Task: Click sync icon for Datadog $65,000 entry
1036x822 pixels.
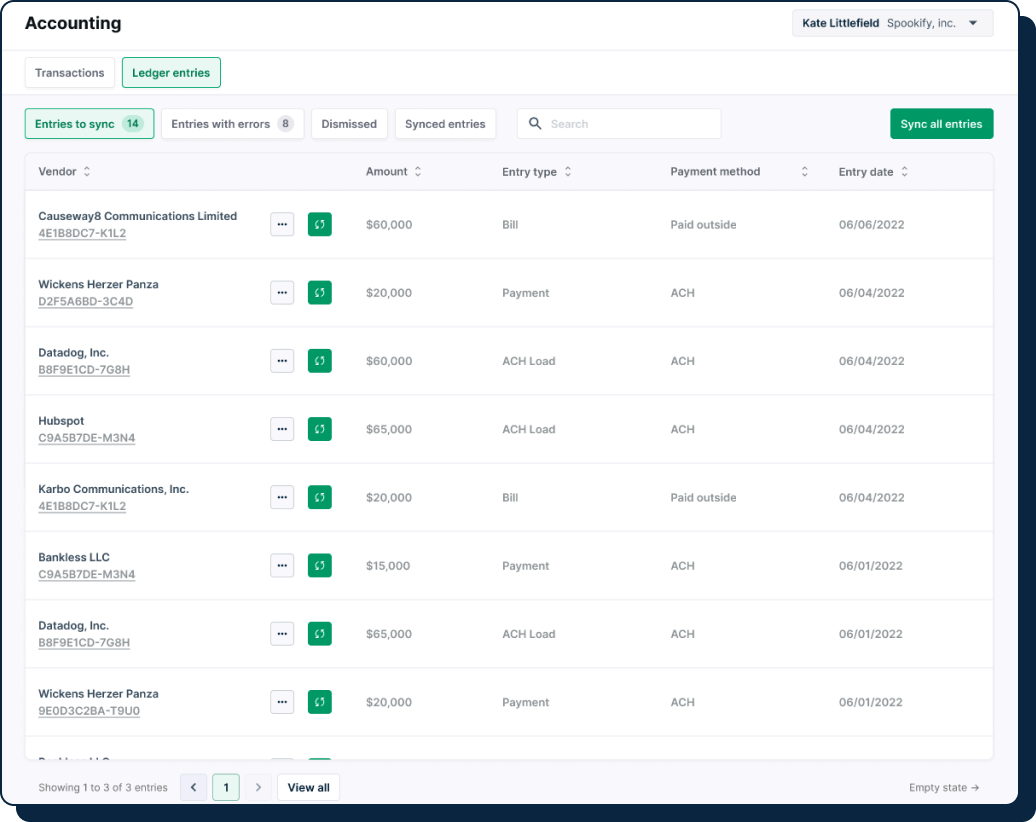Action: 319,633
